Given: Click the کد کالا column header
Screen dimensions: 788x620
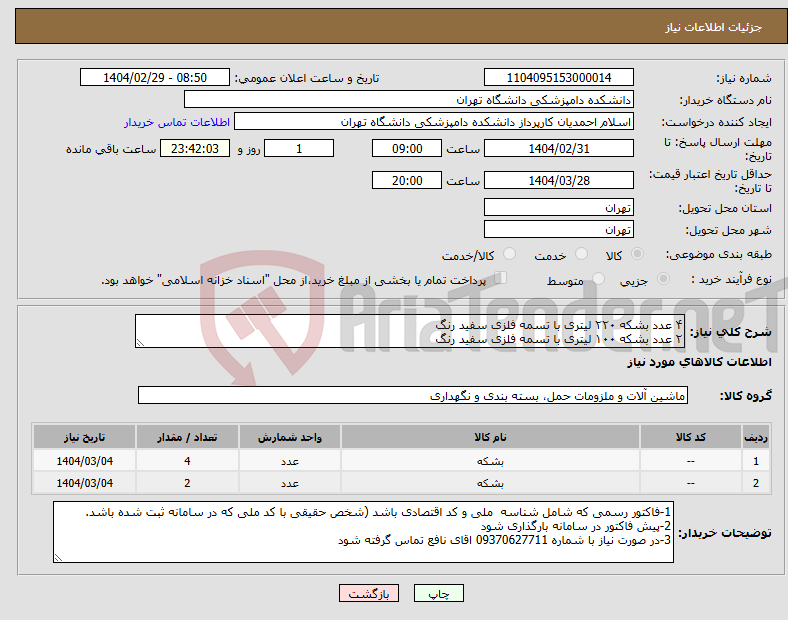Looking at the screenshot, I should coord(691,437).
